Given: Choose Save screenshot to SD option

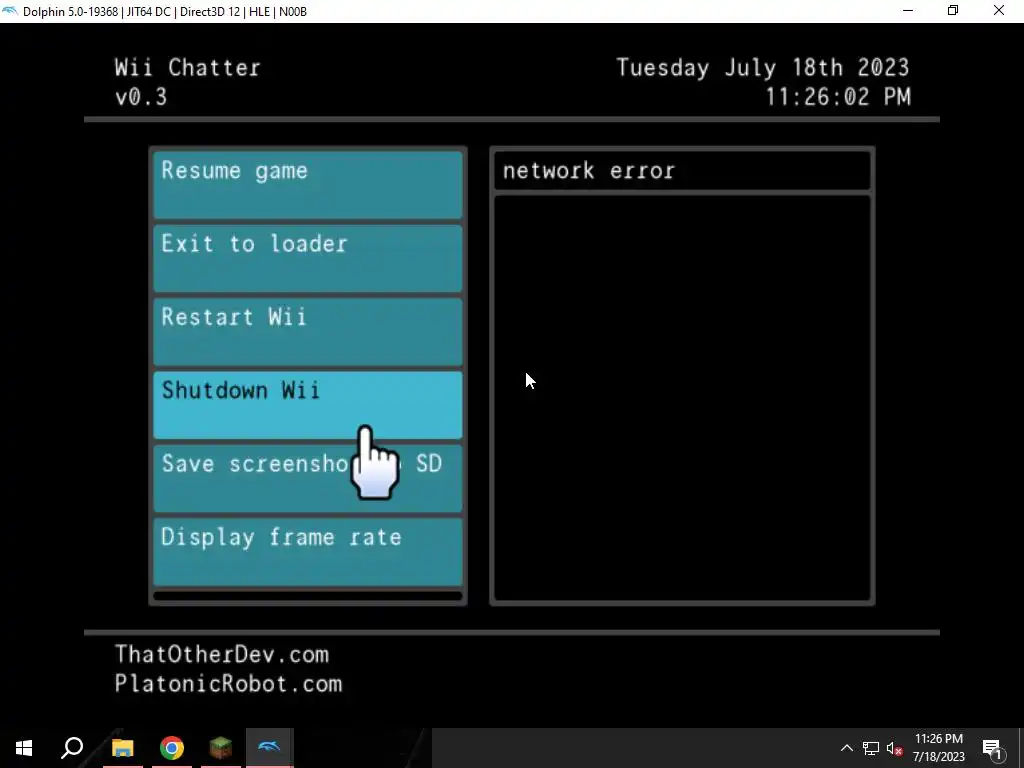Looking at the screenshot, I should coord(308,478).
